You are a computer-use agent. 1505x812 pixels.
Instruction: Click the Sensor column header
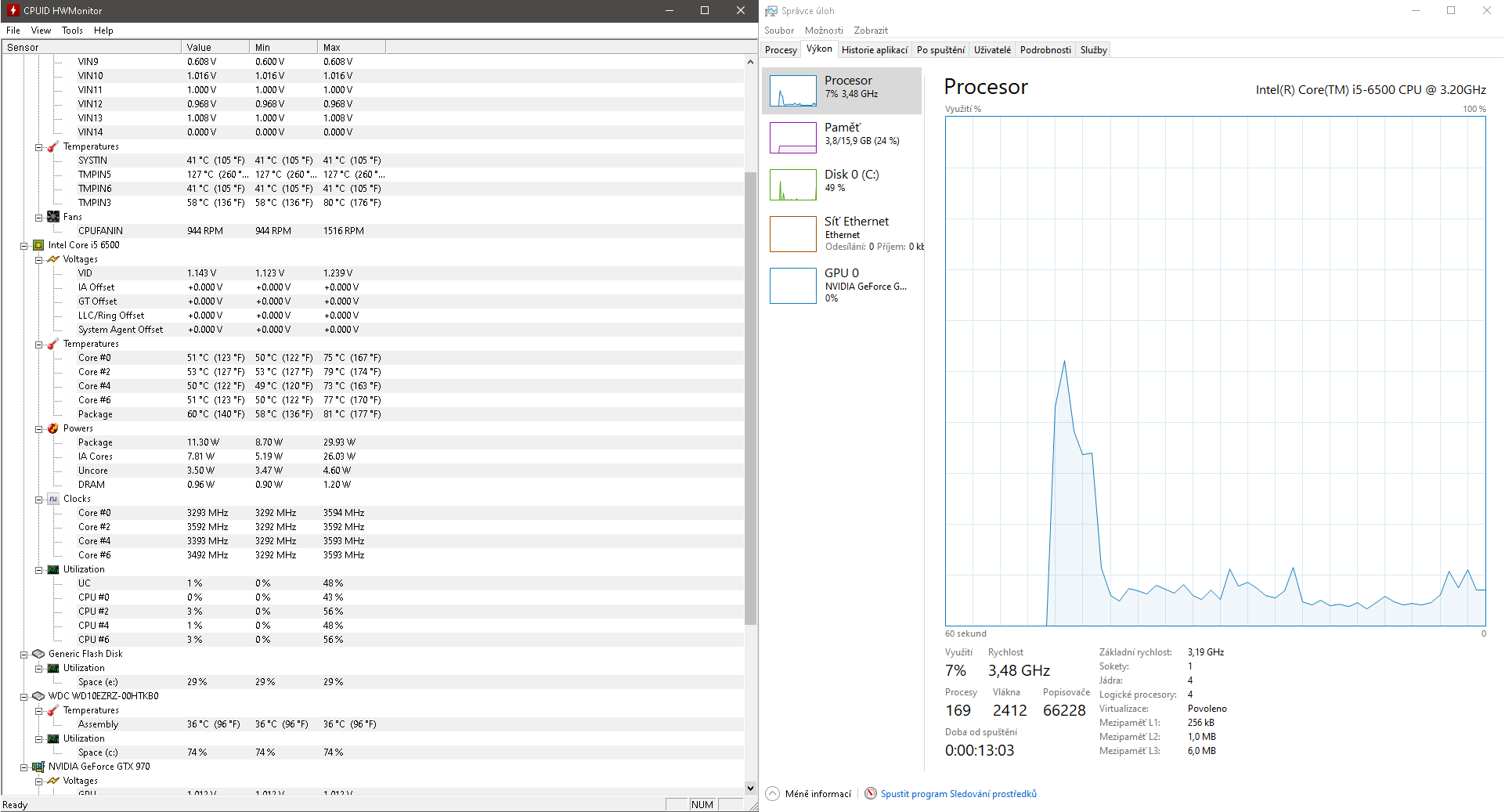(x=92, y=47)
